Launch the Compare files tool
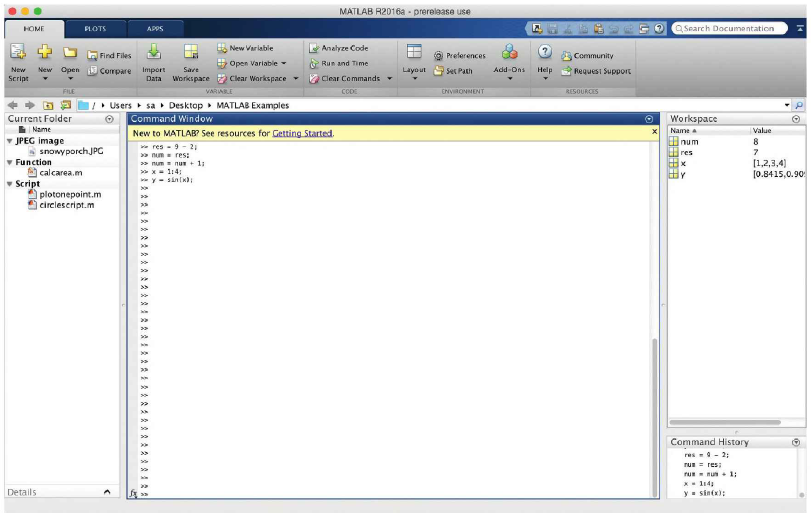This screenshot has width=812, height=517. (109, 71)
